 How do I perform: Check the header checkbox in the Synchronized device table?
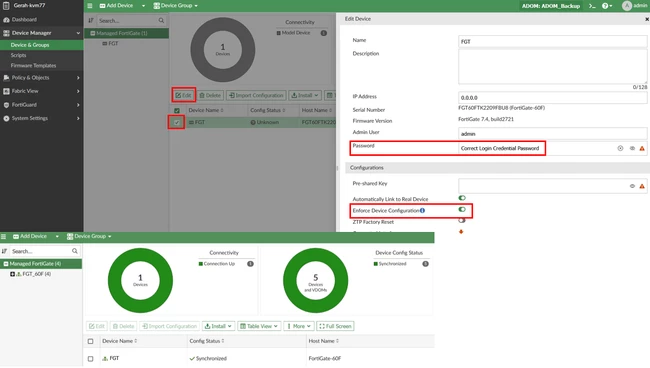tap(90, 341)
